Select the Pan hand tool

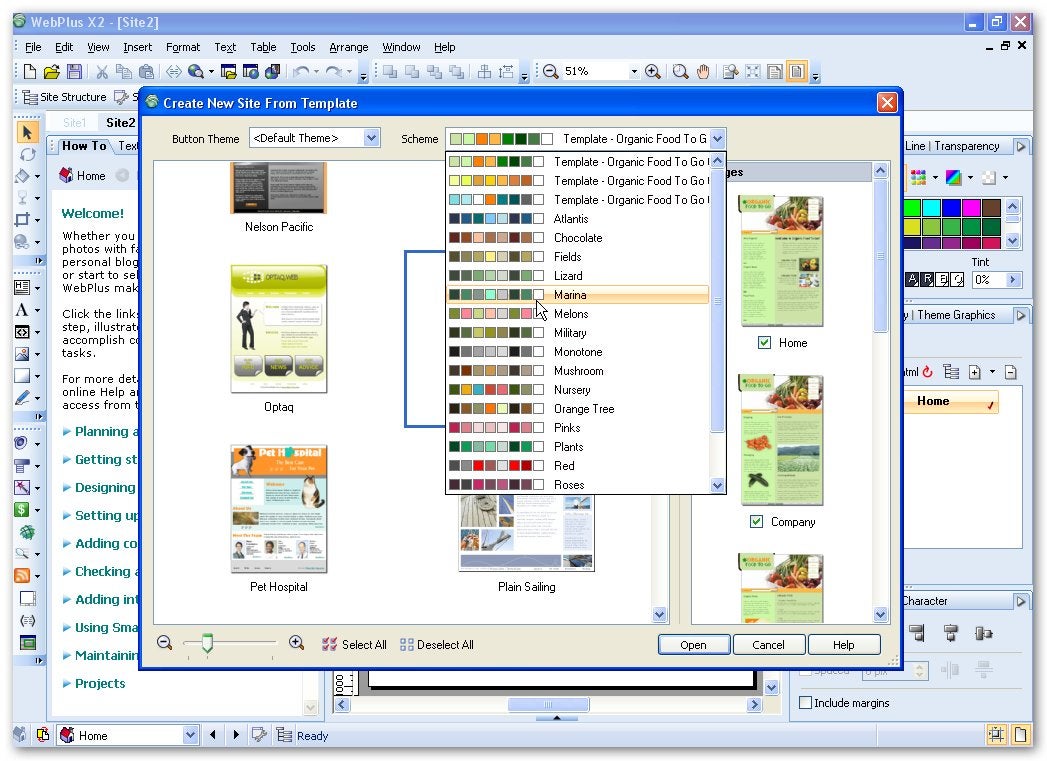tap(702, 71)
